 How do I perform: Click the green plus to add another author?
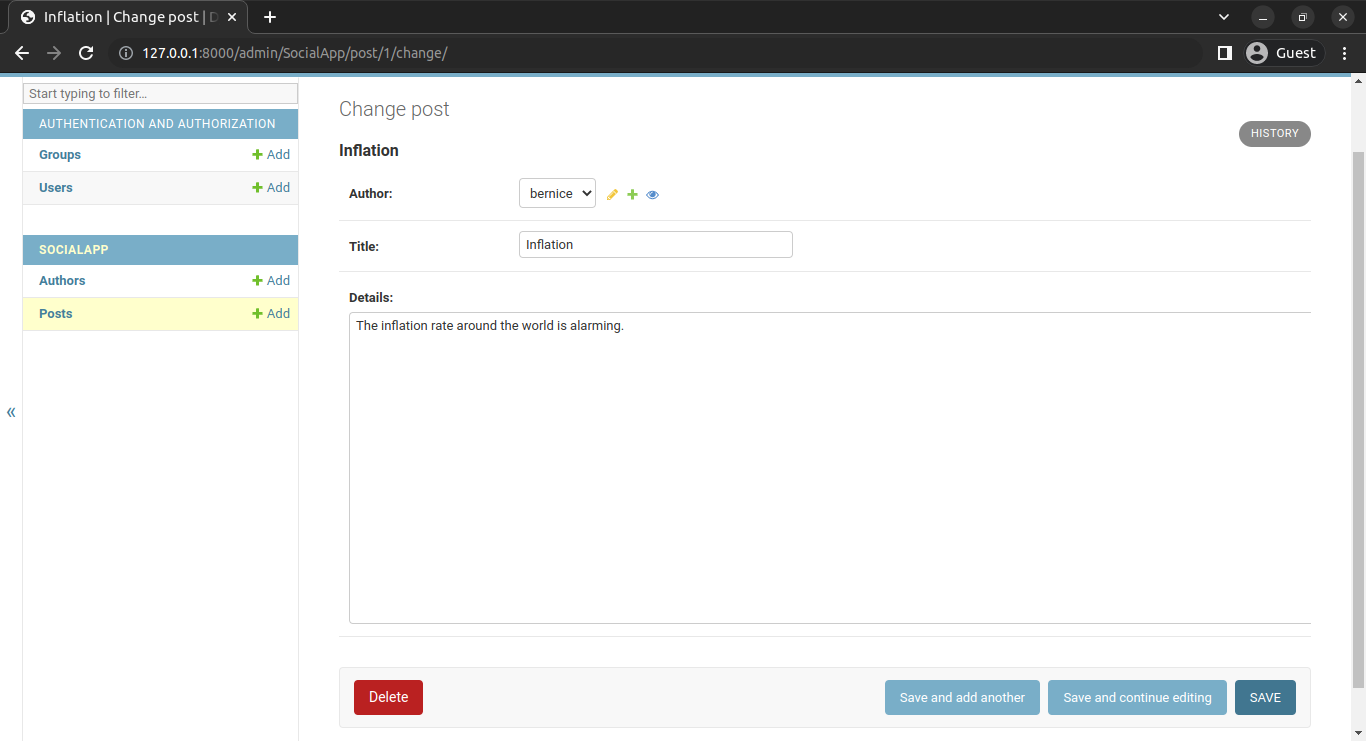[632, 195]
